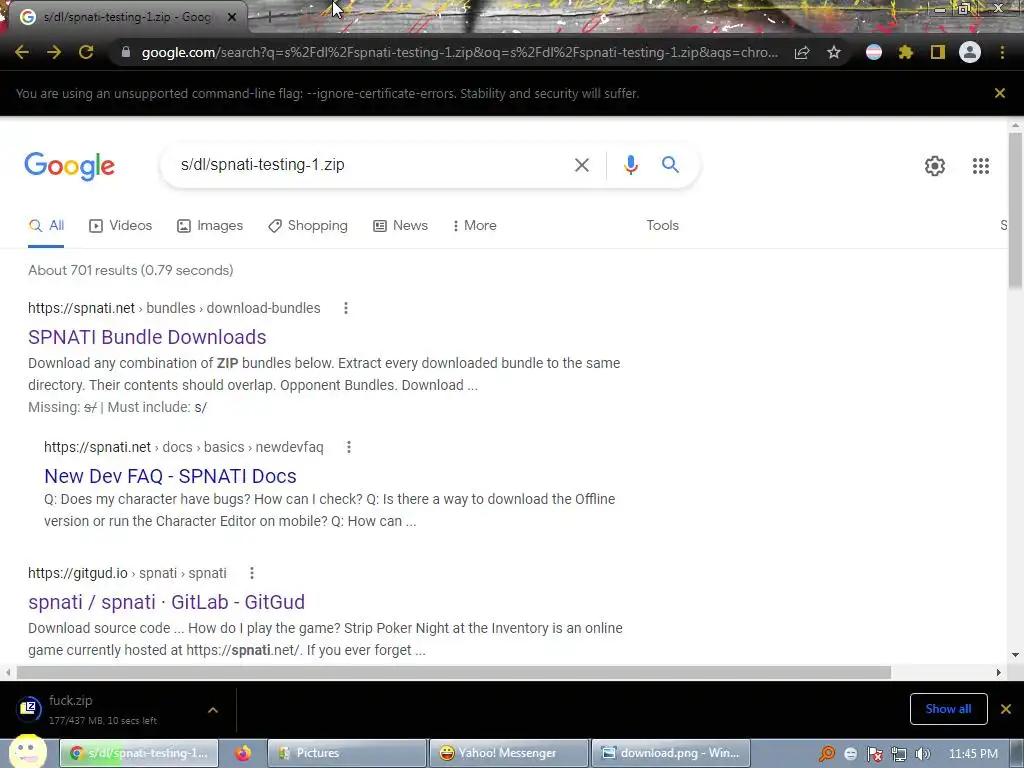Open New Dev FAQ - SPNATI Docs link
Image resolution: width=1024 pixels, height=768 pixels.
[x=170, y=476]
